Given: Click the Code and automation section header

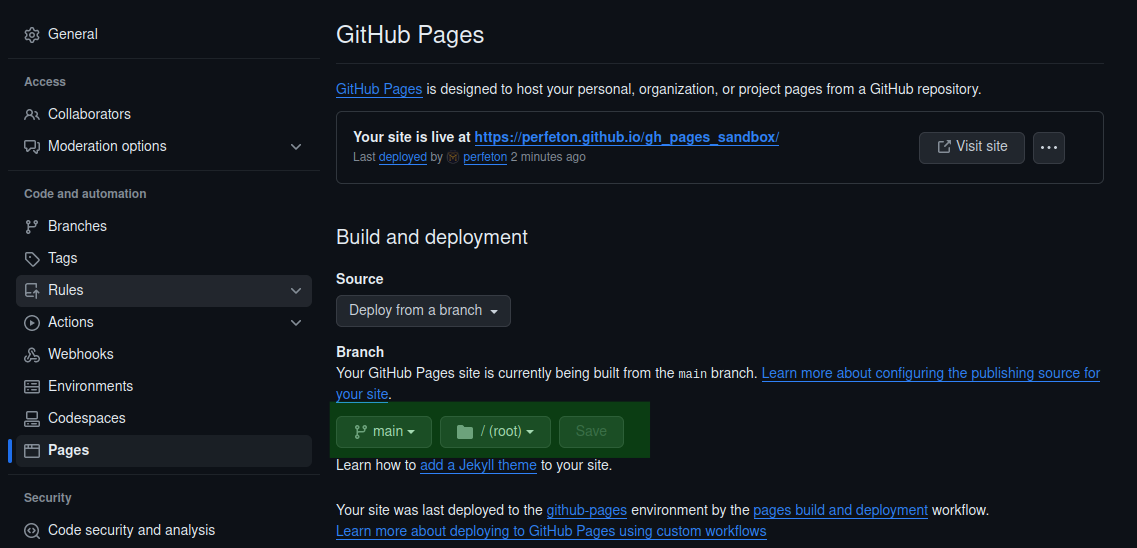Looking at the screenshot, I should (85, 194).
